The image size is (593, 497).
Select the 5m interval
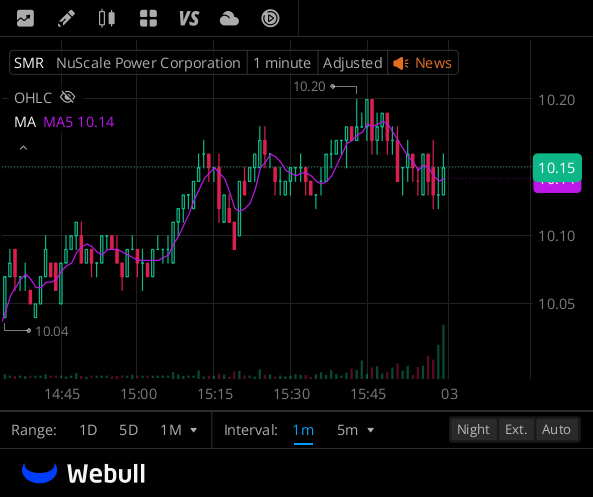tap(347, 430)
